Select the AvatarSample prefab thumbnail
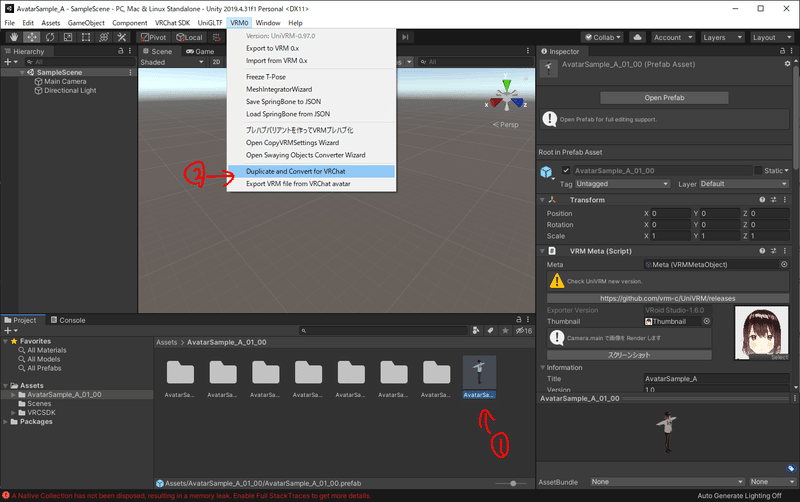The image size is (800, 502). (x=479, y=372)
